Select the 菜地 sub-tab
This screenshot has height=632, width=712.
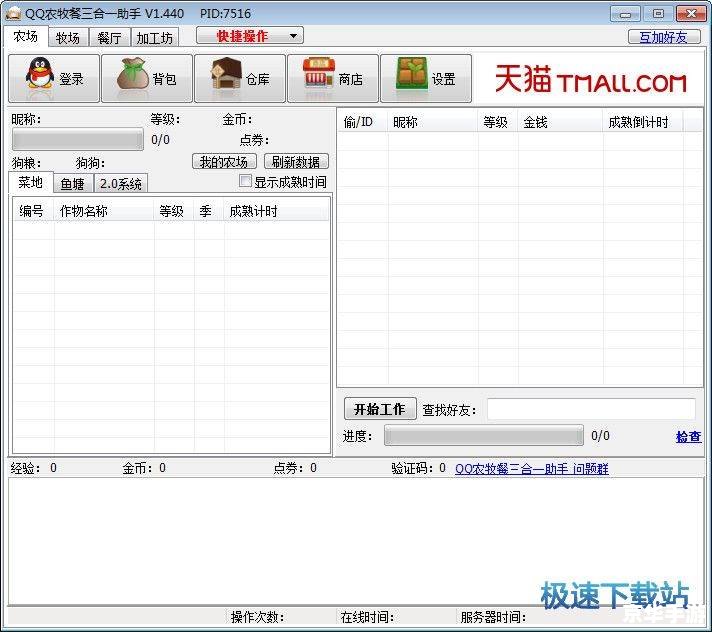(30, 183)
